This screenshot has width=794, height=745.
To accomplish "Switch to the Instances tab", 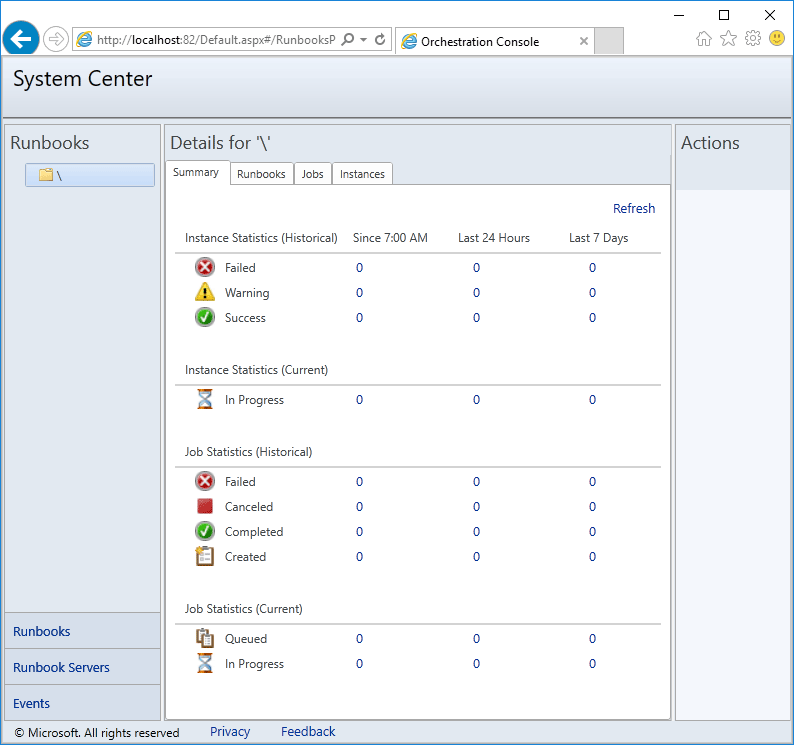I will (362, 174).
